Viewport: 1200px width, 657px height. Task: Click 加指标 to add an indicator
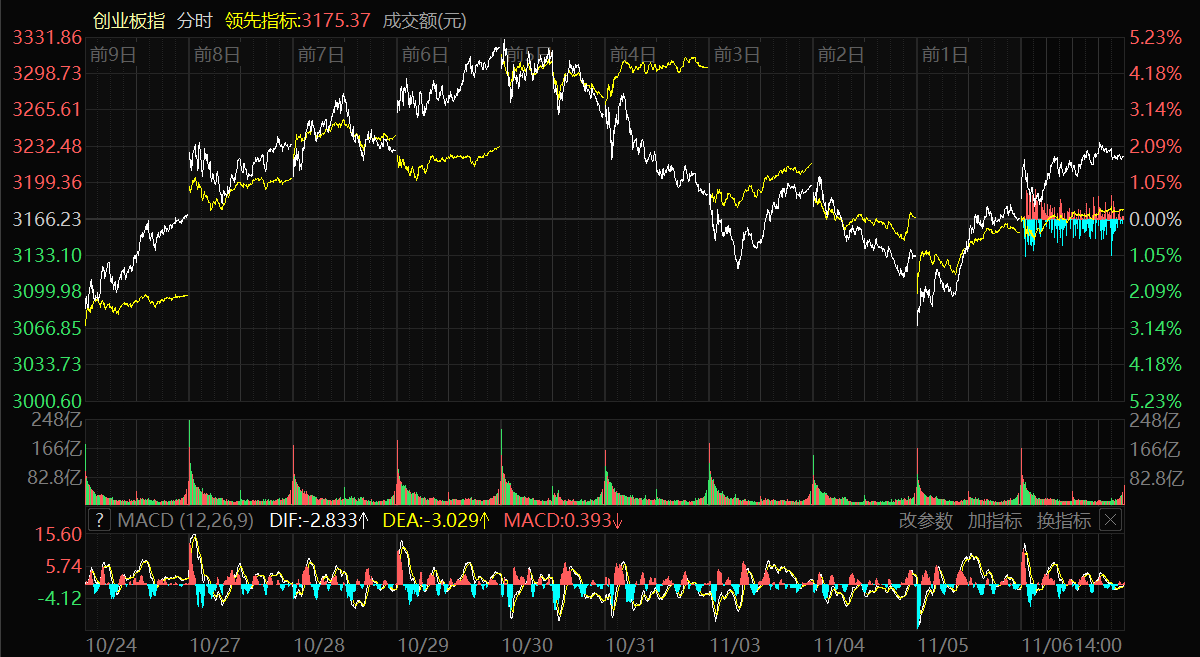coord(994,520)
